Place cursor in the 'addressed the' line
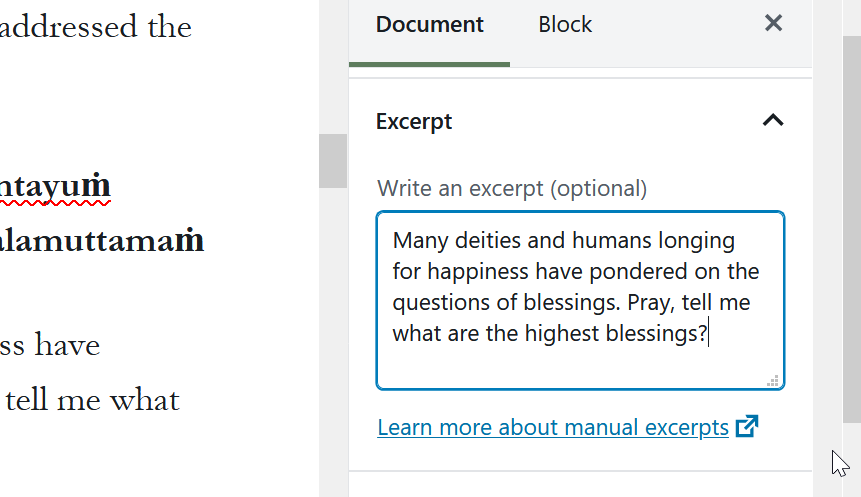Image resolution: width=861 pixels, height=497 pixels. point(96,26)
